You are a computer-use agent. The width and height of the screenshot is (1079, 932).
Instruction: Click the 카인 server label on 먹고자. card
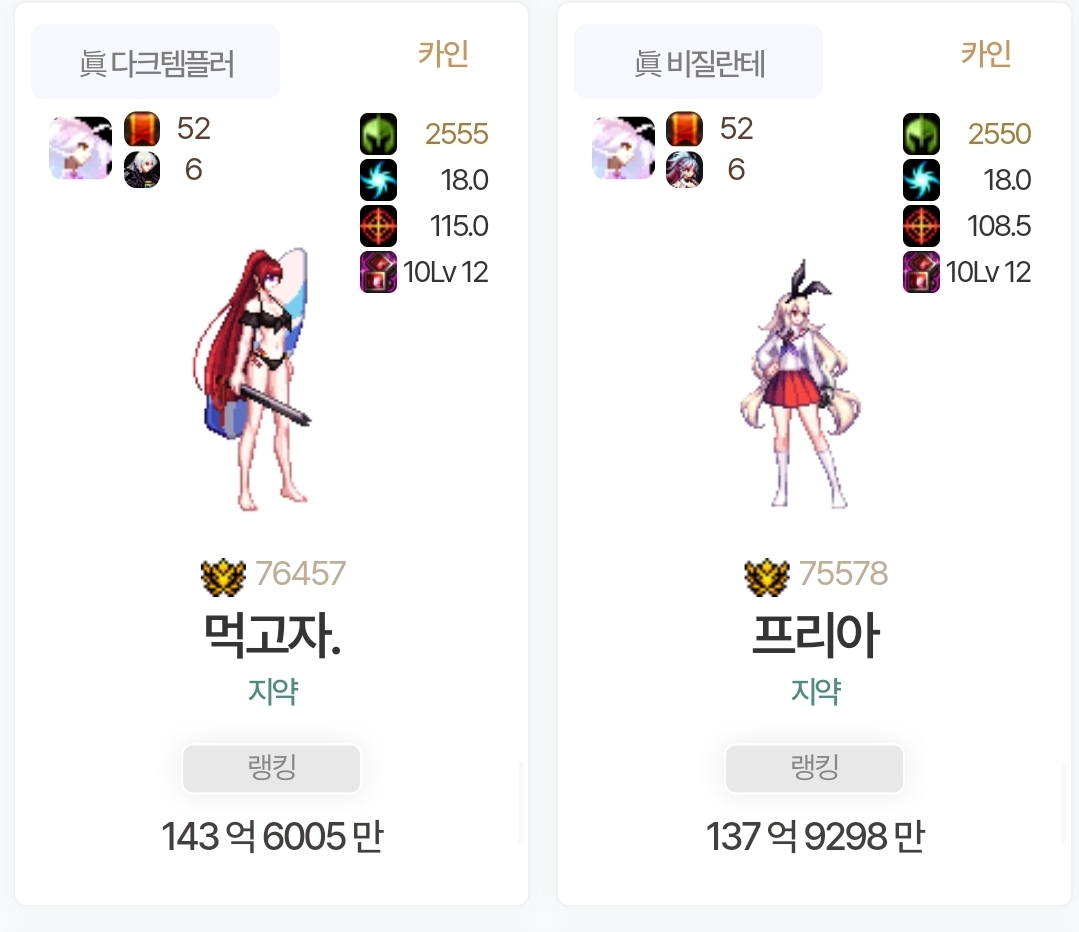click(443, 54)
